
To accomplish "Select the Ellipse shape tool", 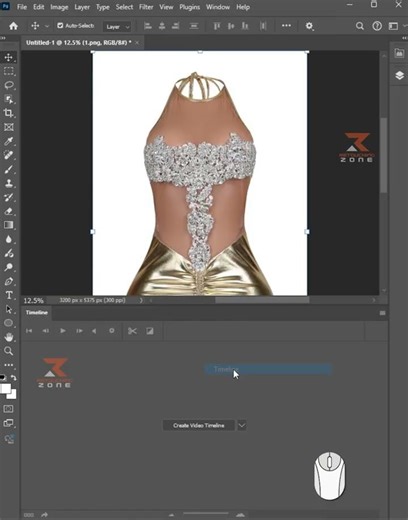I will 9,323.
